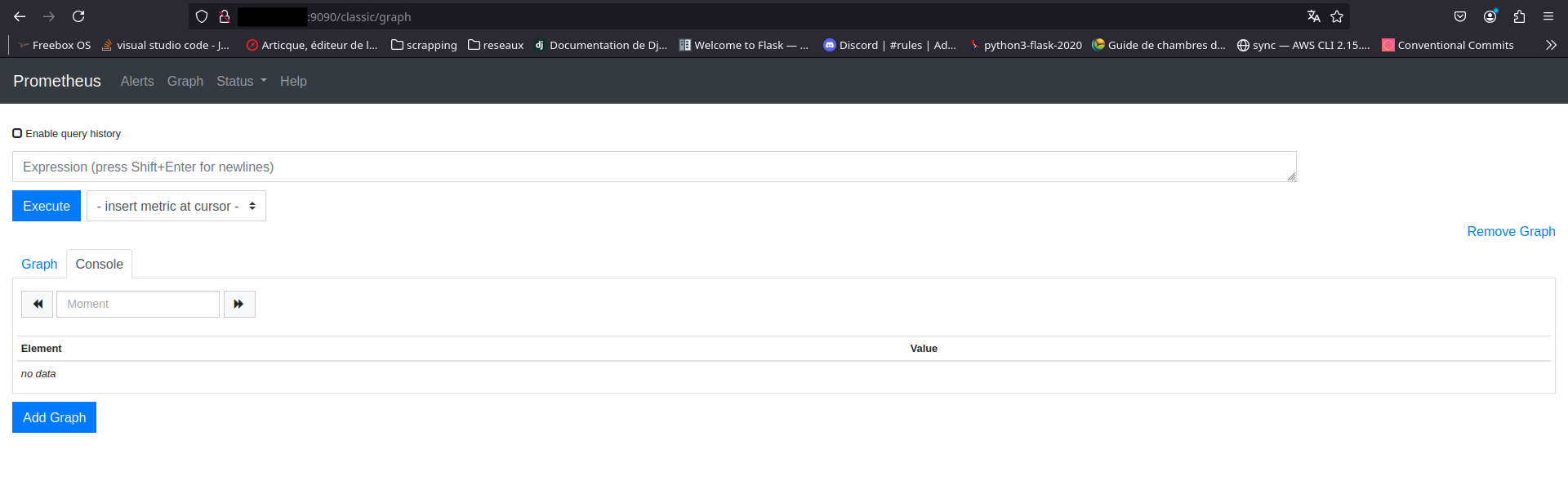Viewport: 1568px width, 481px height.
Task: Click into the Moment input field
Action: 138,304
